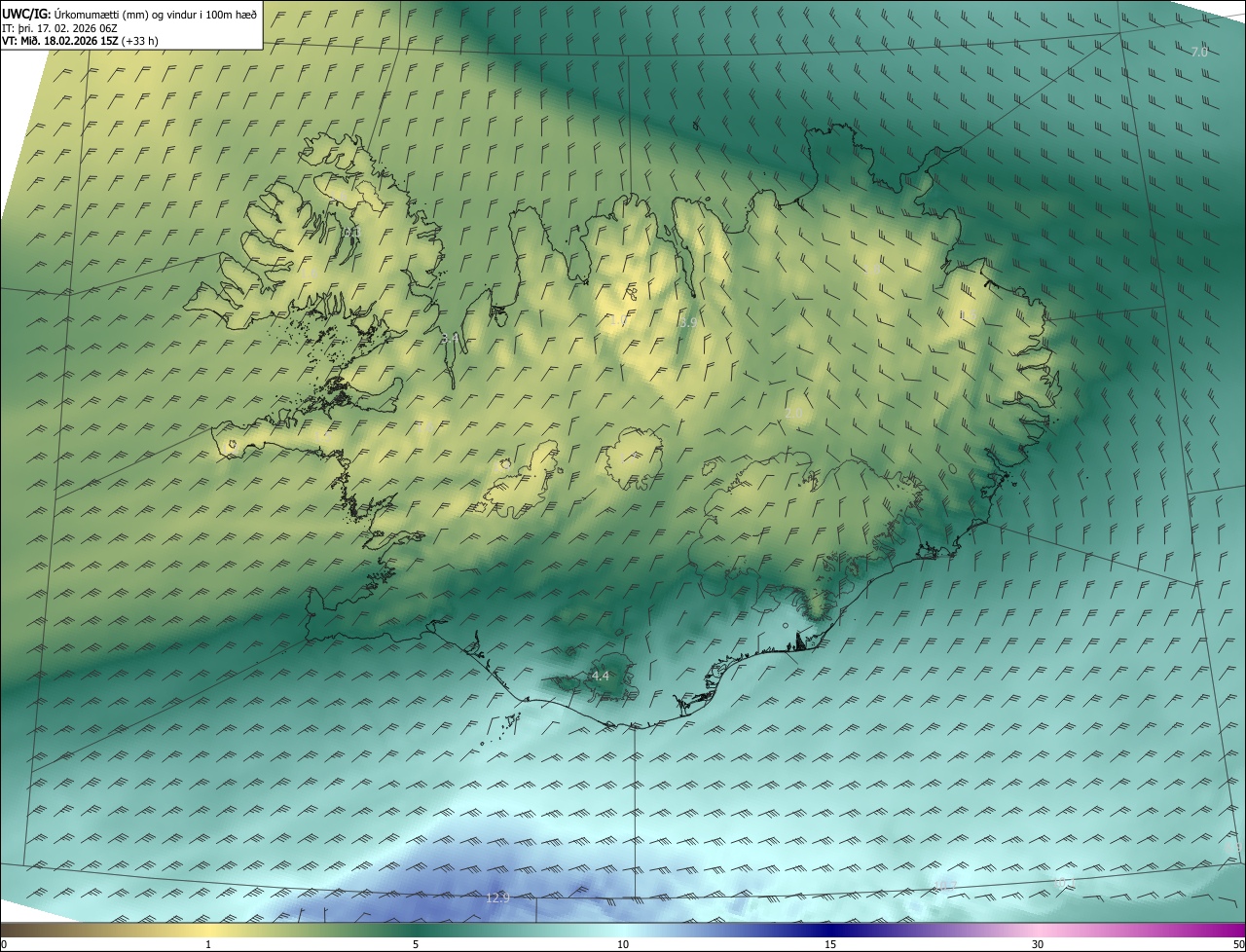This screenshot has width=1246, height=952.
Task: Click the 'UWC/IG: Úrkomumætti (mm)' map title
Action: click(x=129, y=14)
